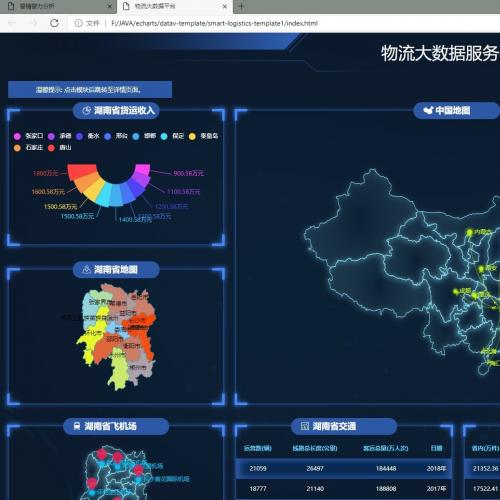This screenshot has width=500, height=500.
Task: Open the 湖南省货运收入 panel title
Action: [x=124, y=110]
